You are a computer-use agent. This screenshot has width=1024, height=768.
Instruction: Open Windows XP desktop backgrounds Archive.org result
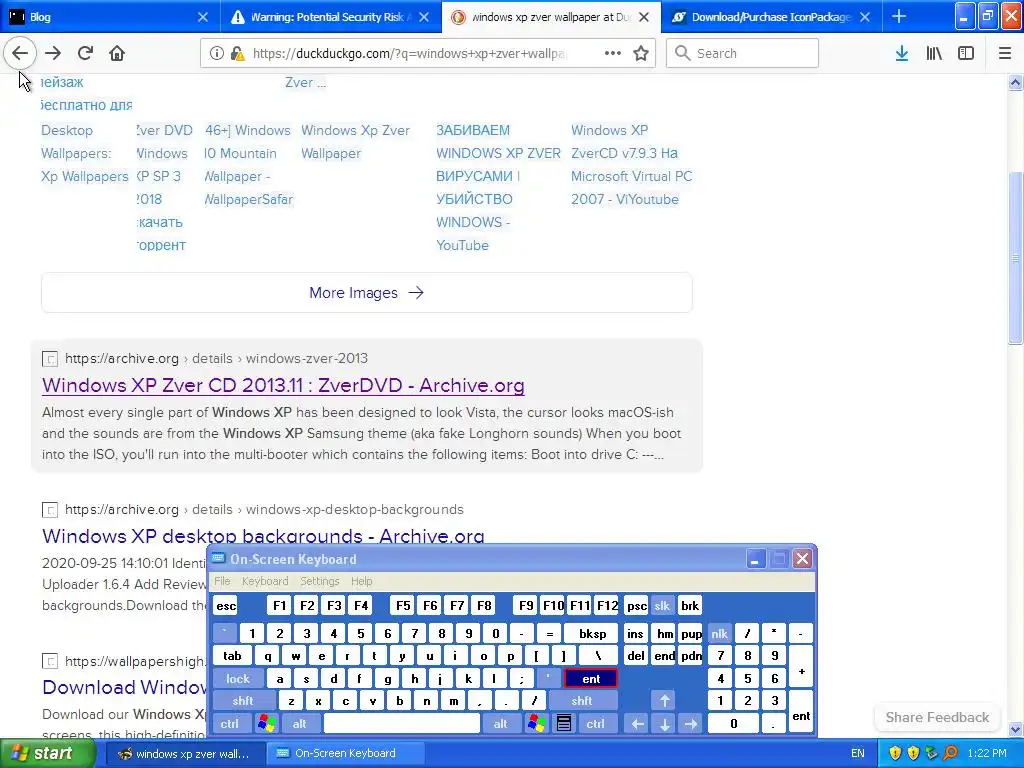click(263, 536)
